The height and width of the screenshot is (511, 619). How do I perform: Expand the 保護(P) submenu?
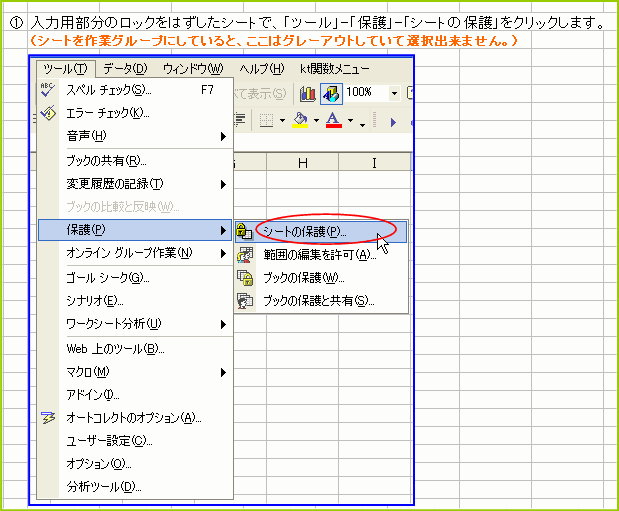point(135,230)
